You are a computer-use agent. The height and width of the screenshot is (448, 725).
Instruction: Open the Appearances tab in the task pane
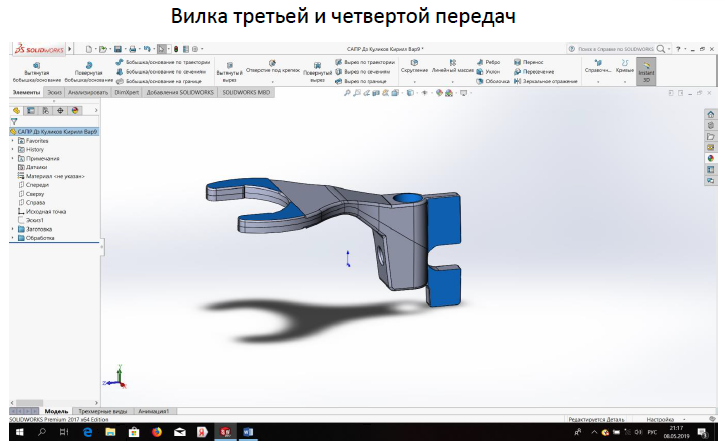click(x=711, y=157)
